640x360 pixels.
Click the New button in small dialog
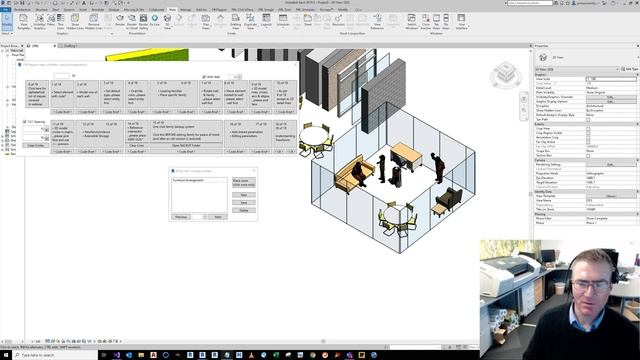click(244, 195)
